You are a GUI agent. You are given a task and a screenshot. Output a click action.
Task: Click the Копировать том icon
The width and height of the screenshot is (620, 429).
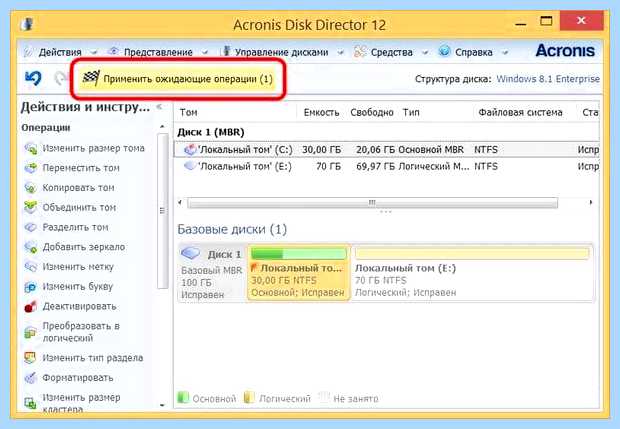click(30, 187)
